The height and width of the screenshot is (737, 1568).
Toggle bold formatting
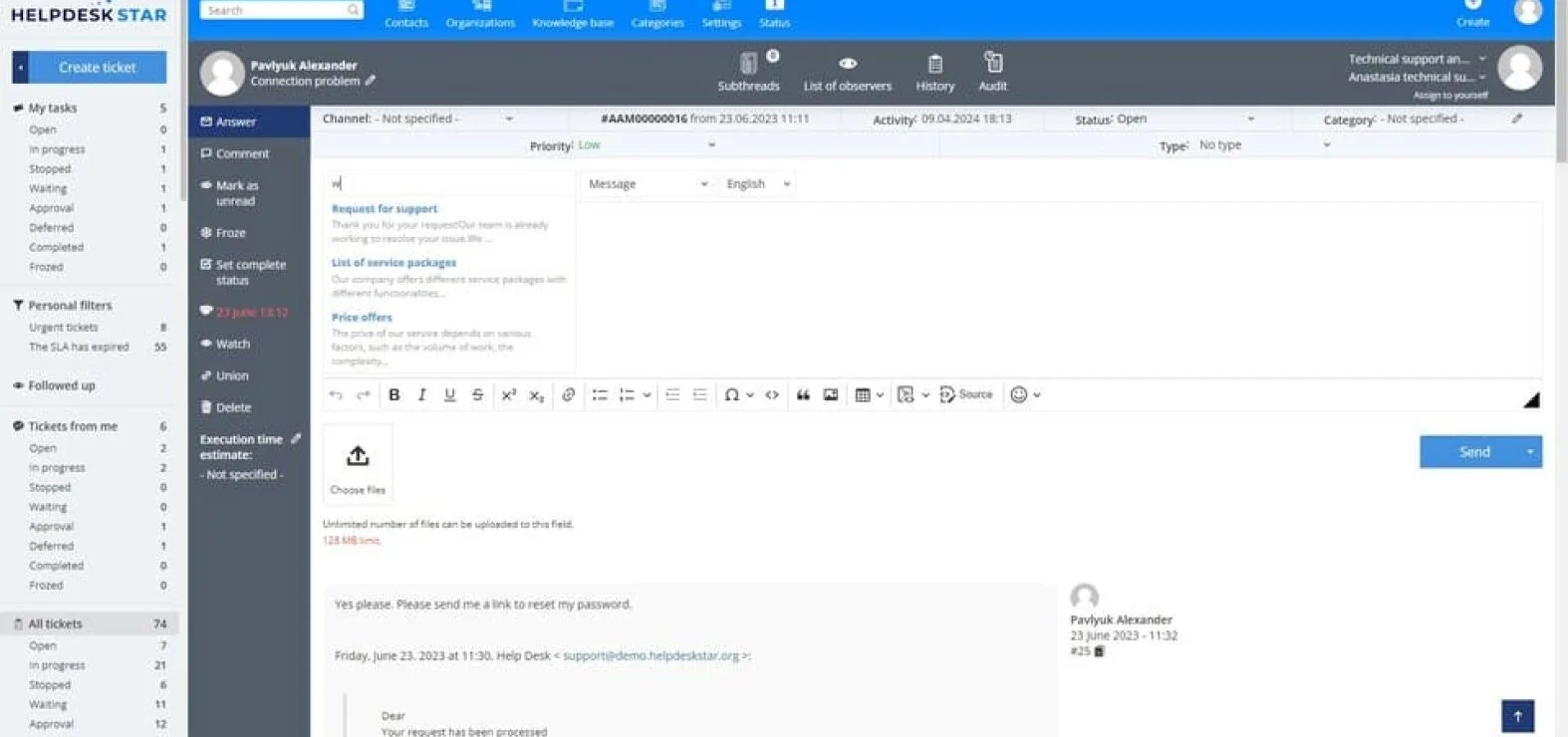(x=394, y=395)
